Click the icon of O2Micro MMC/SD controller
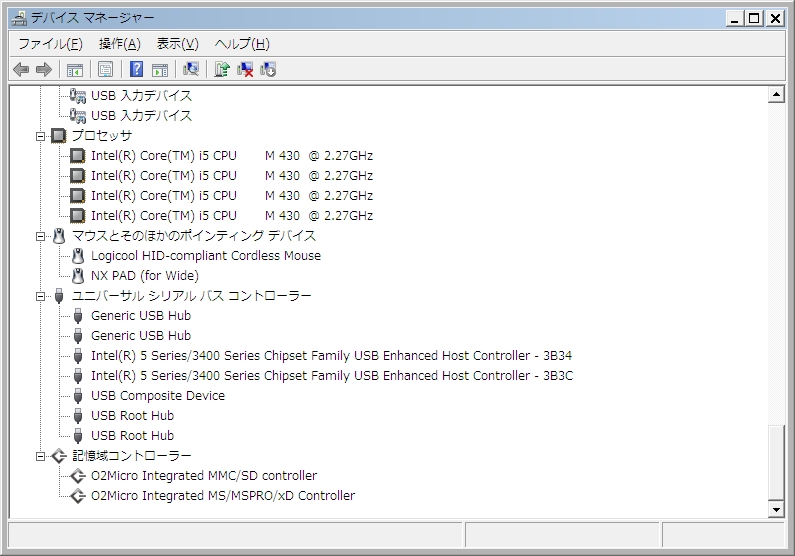Screen dimensions: 795x556 [x=78, y=476]
